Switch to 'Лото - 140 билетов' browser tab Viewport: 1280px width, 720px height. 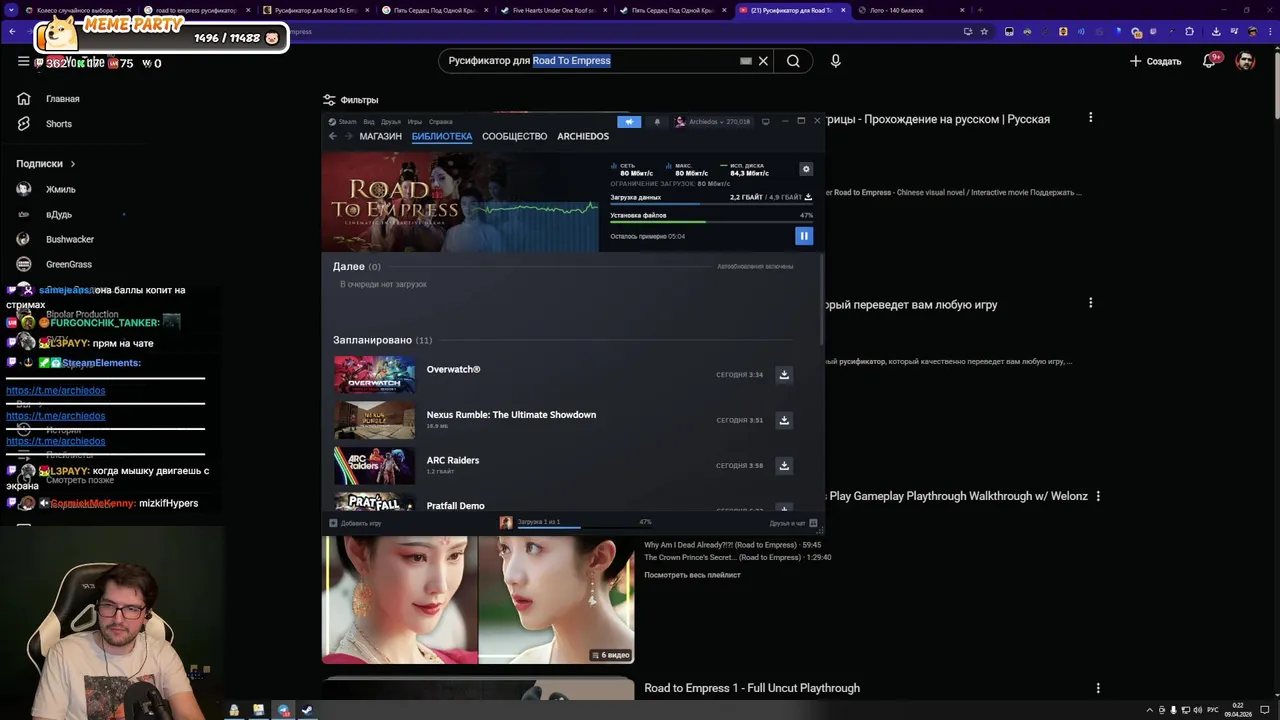pos(911,10)
